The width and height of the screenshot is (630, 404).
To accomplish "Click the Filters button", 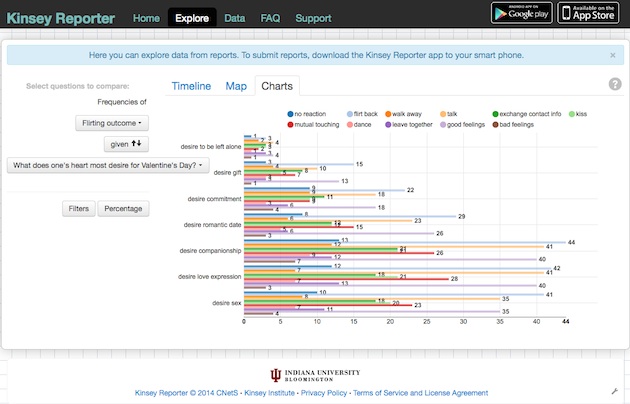I will (x=77, y=208).
